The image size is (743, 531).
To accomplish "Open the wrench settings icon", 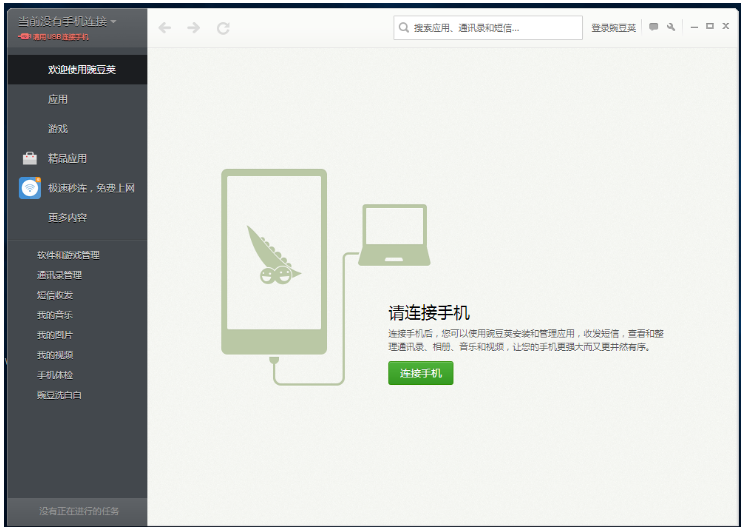I will [x=671, y=27].
